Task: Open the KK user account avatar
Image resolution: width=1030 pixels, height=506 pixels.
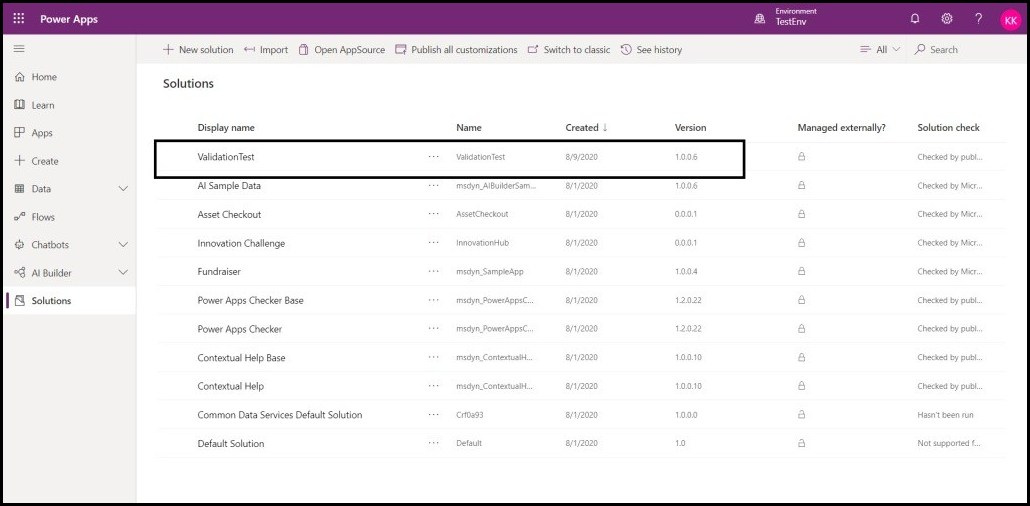Action: [1010, 19]
